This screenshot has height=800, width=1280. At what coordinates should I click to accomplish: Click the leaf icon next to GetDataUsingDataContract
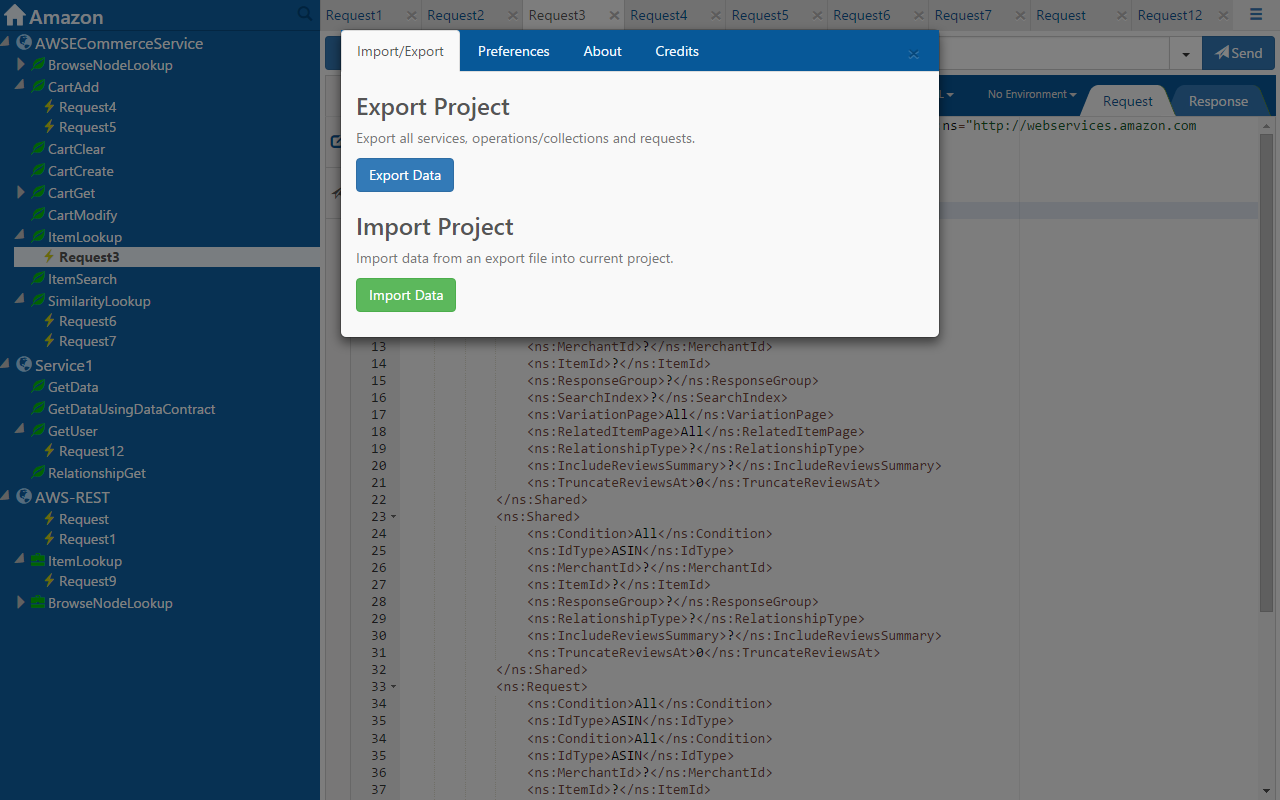tap(38, 409)
